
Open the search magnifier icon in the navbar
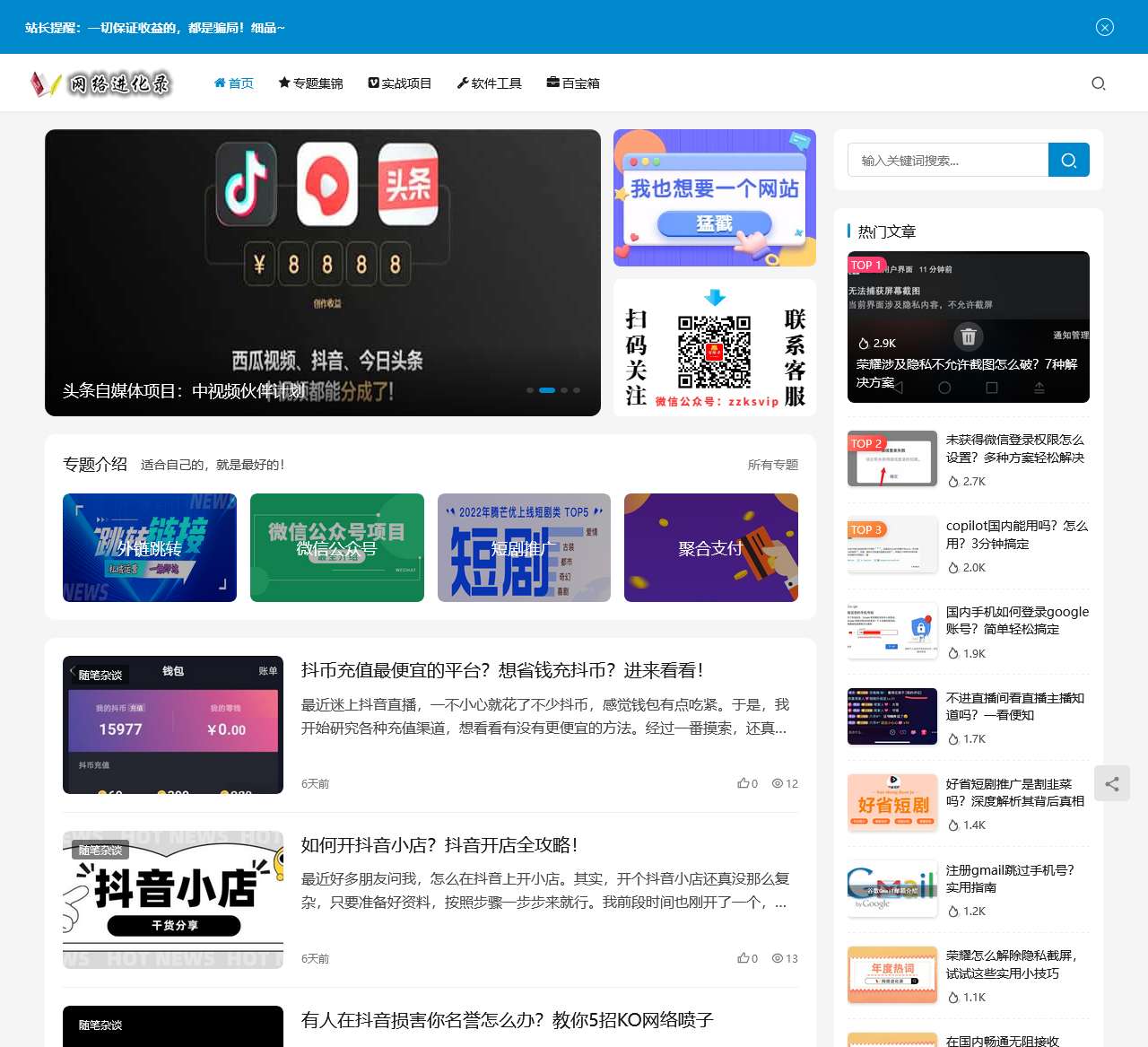(1098, 83)
